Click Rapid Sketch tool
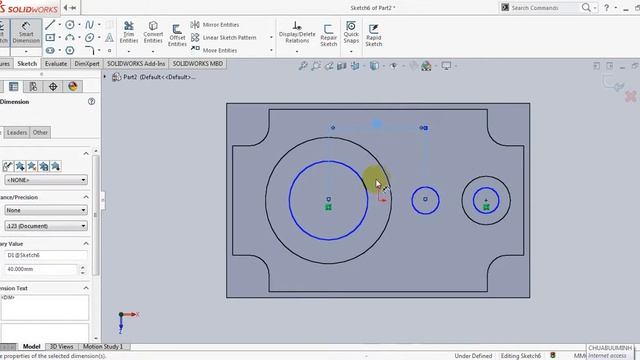Screen dimensions: 640x360 point(373,36)
